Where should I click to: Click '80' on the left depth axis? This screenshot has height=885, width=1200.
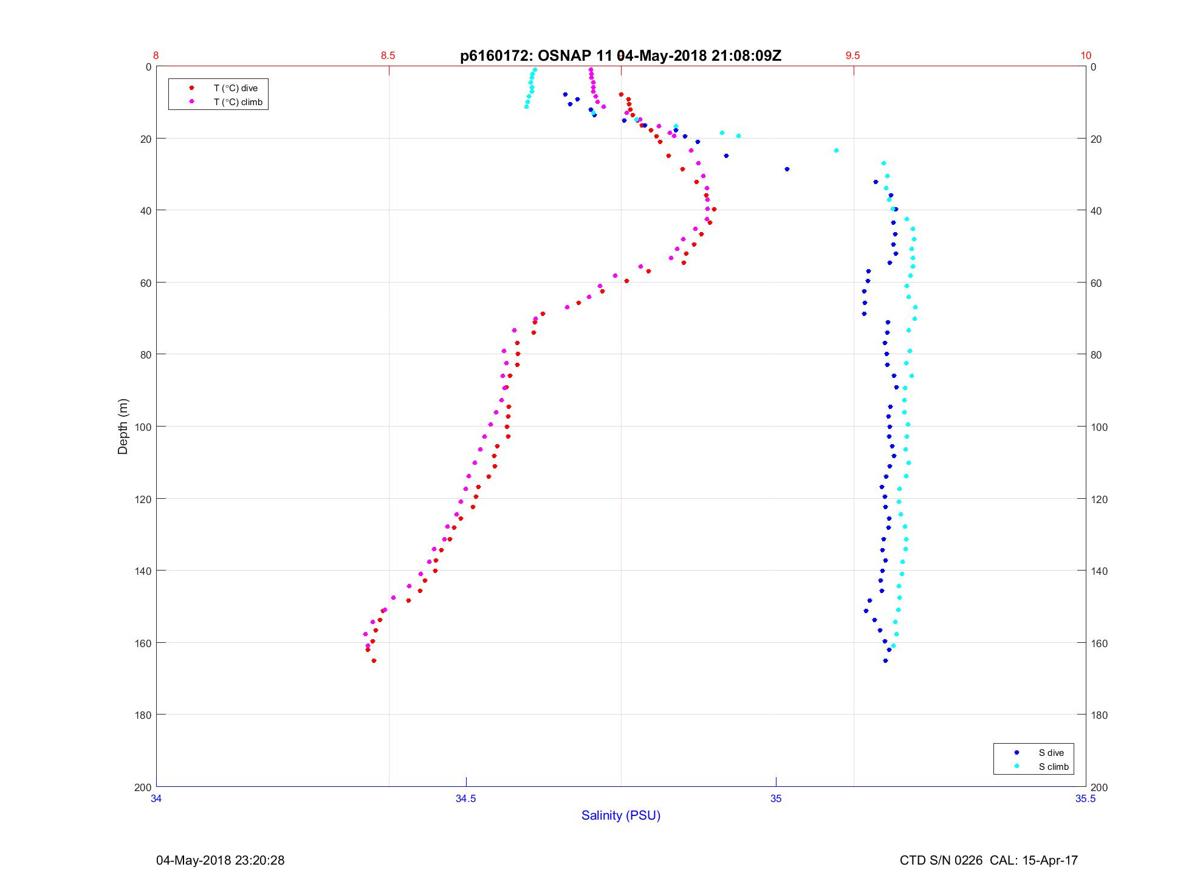click(x=145, y=355)
